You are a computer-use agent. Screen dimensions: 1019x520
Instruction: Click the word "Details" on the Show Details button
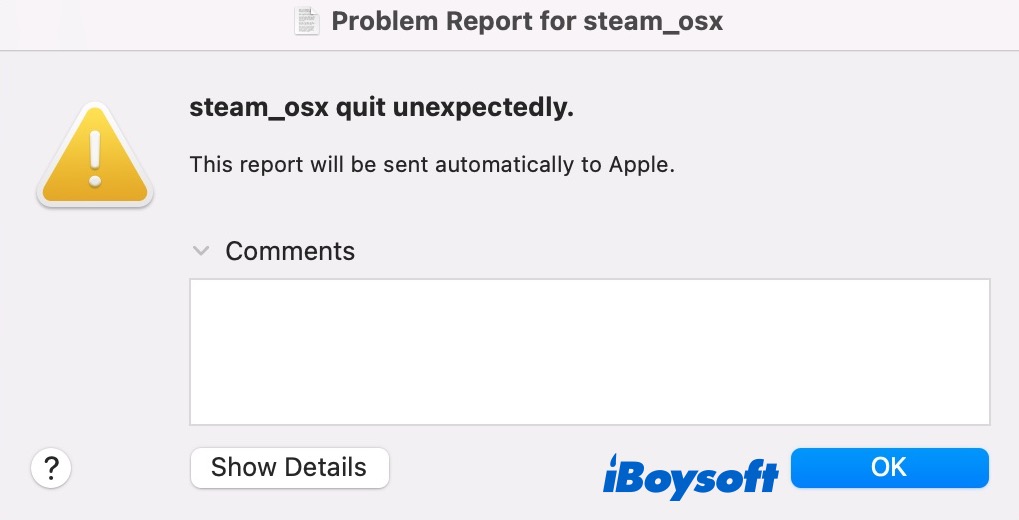point(326,467)
